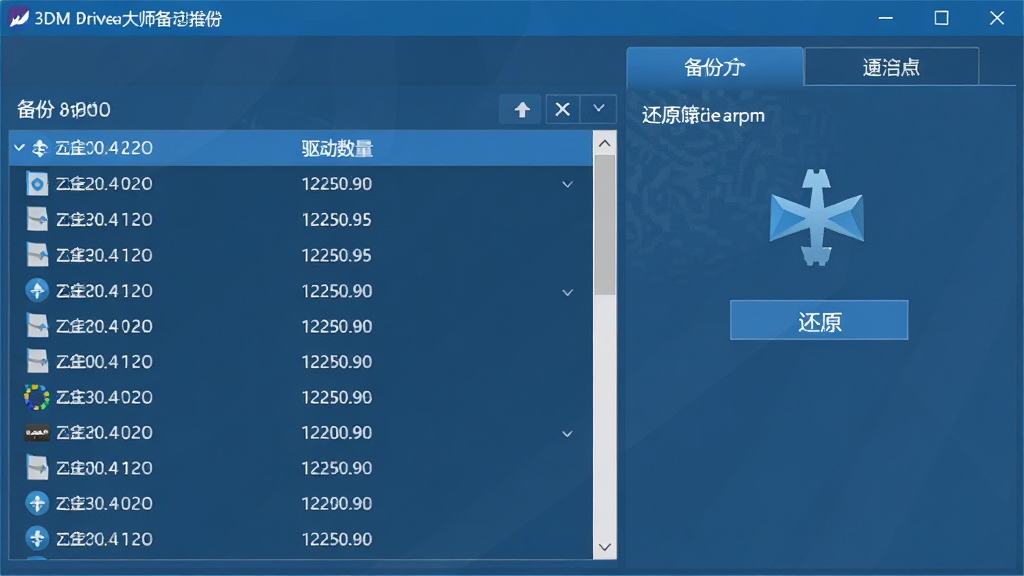Expand the chevron on the 乙金20.4120 row
This screenshot has width=1024, height=576.
(x=568, y=292)
